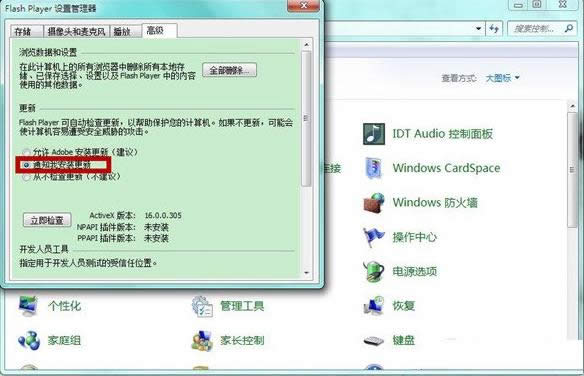Click the IDT Audio 控制面板 label text
The width and height of the screenshot is (584, 376).
coord(442,134)
